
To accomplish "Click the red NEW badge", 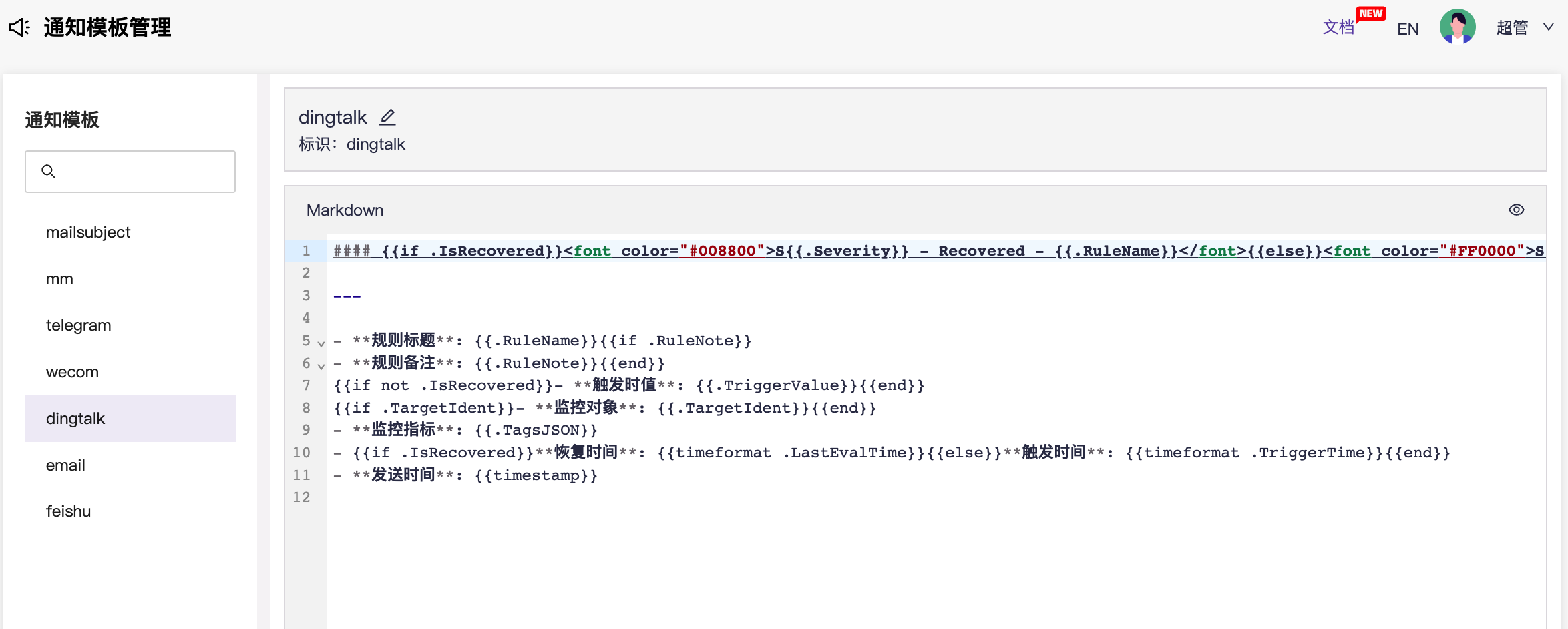I will click(1370, 13).
